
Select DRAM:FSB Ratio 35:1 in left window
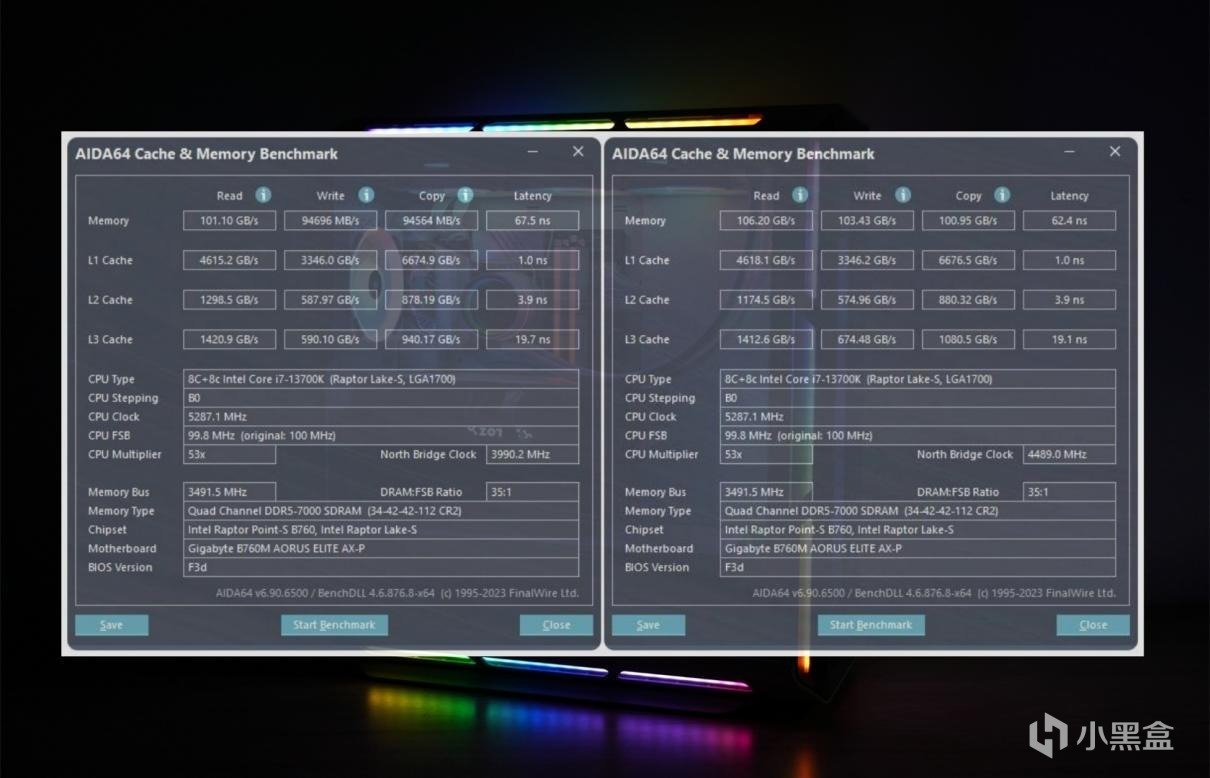click(532, 492)
